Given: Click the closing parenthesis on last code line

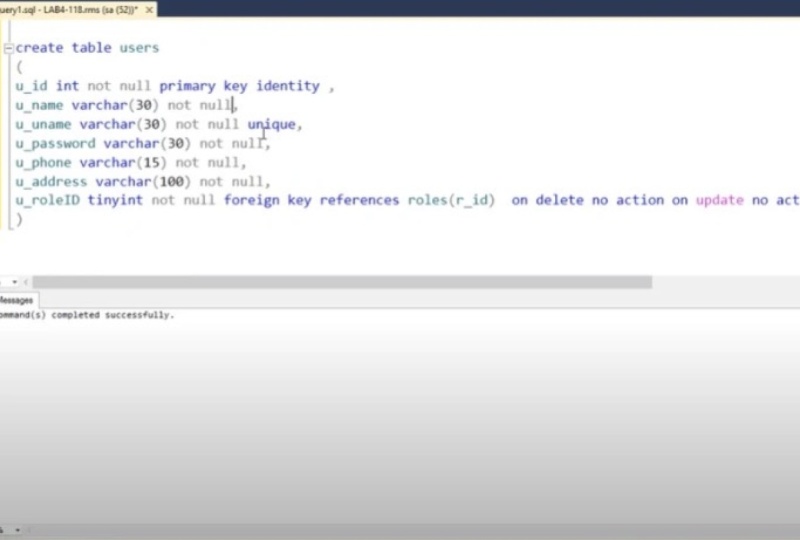Looking at the screenshot, I should 19,219.
